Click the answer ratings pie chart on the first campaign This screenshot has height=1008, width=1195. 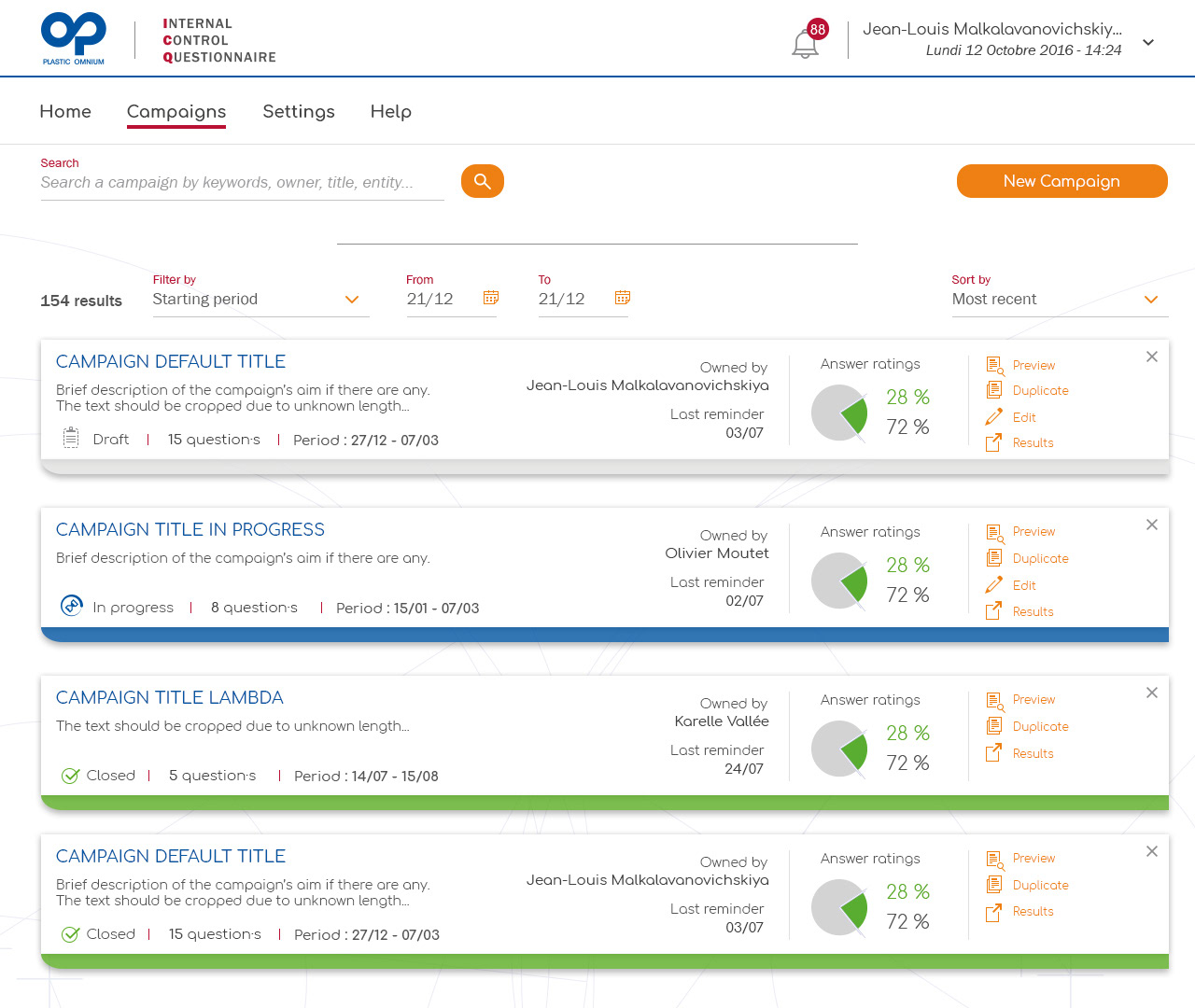tap(840, 413)
